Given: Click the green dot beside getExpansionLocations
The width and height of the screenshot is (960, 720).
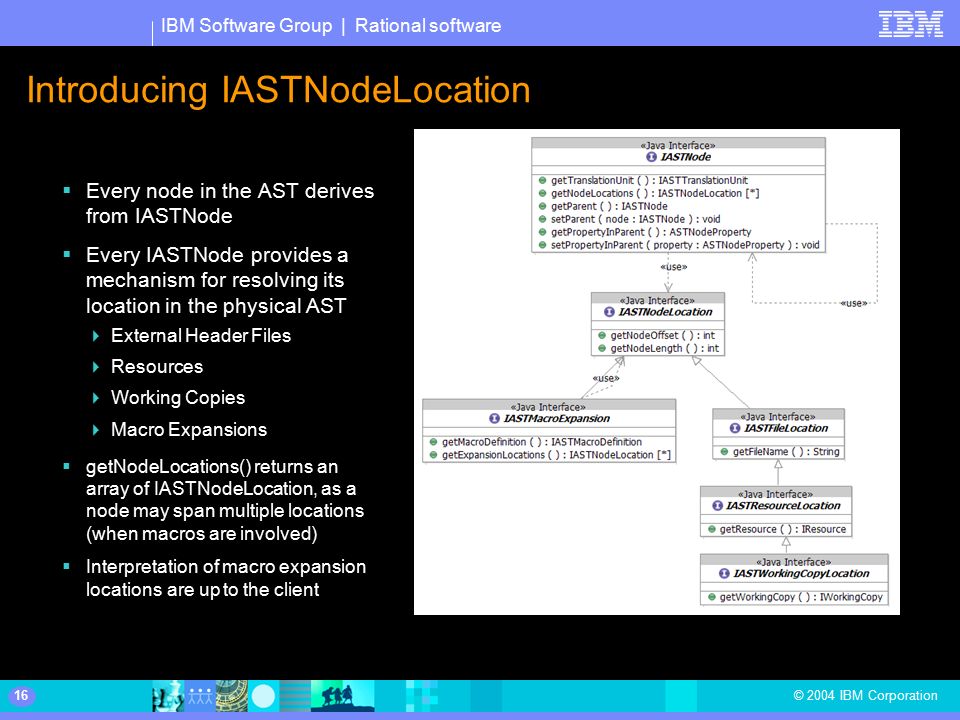Looking at the screenshot, I should (x=433, y=455).
